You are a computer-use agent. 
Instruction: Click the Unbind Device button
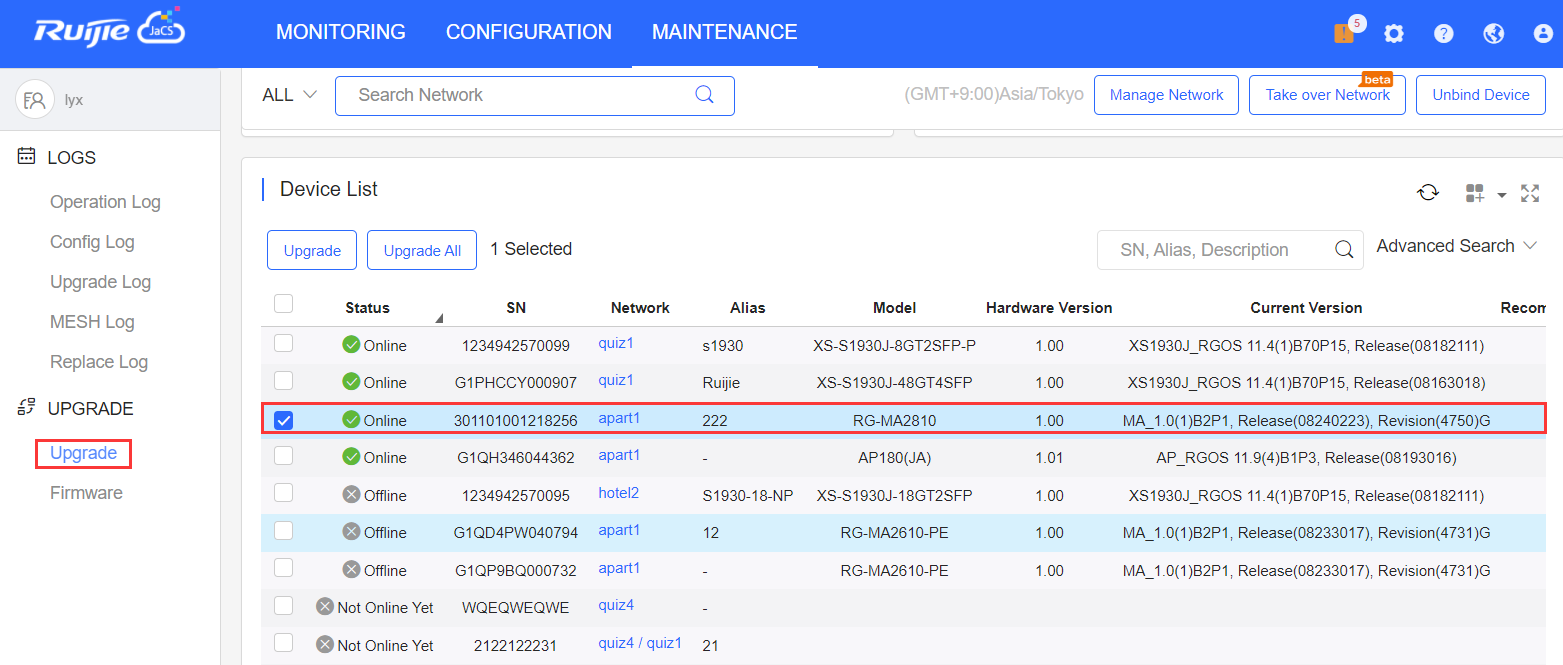pyautogui.click(x=1480, y=95)
